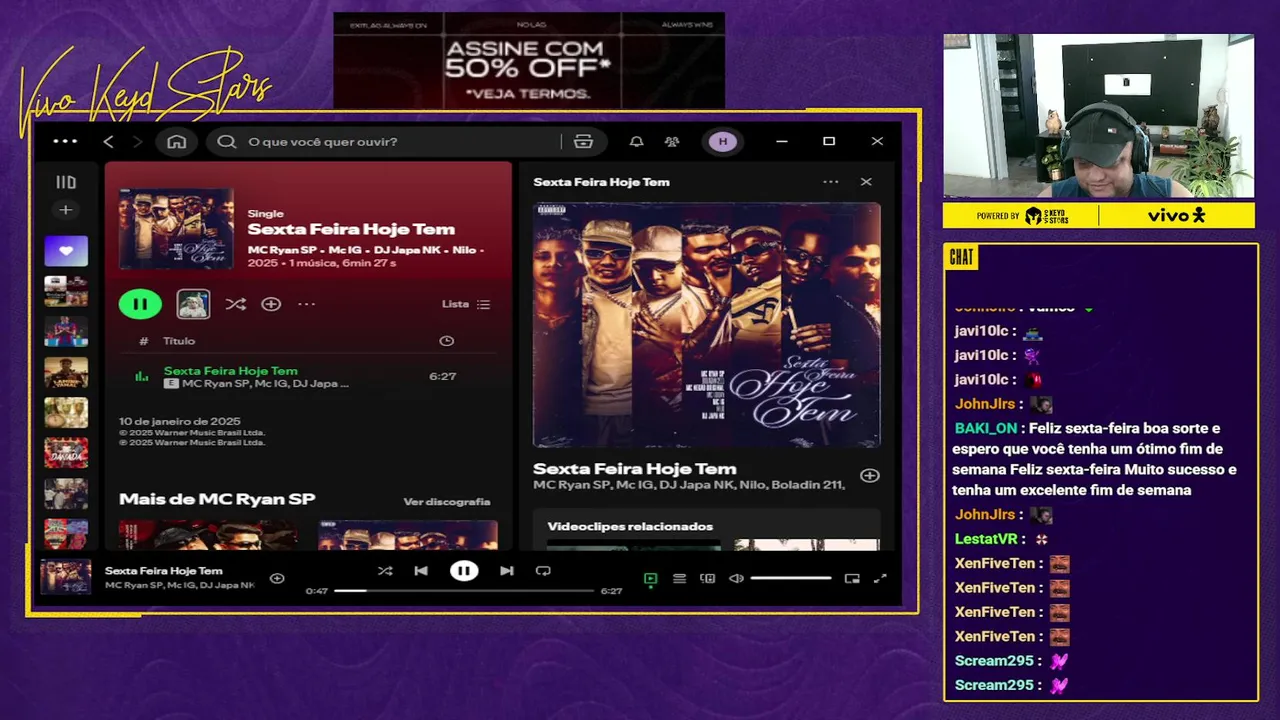
Task: Add current song via bottom bar plus icon
Action: pyautogui.click(x=277, y=578)
